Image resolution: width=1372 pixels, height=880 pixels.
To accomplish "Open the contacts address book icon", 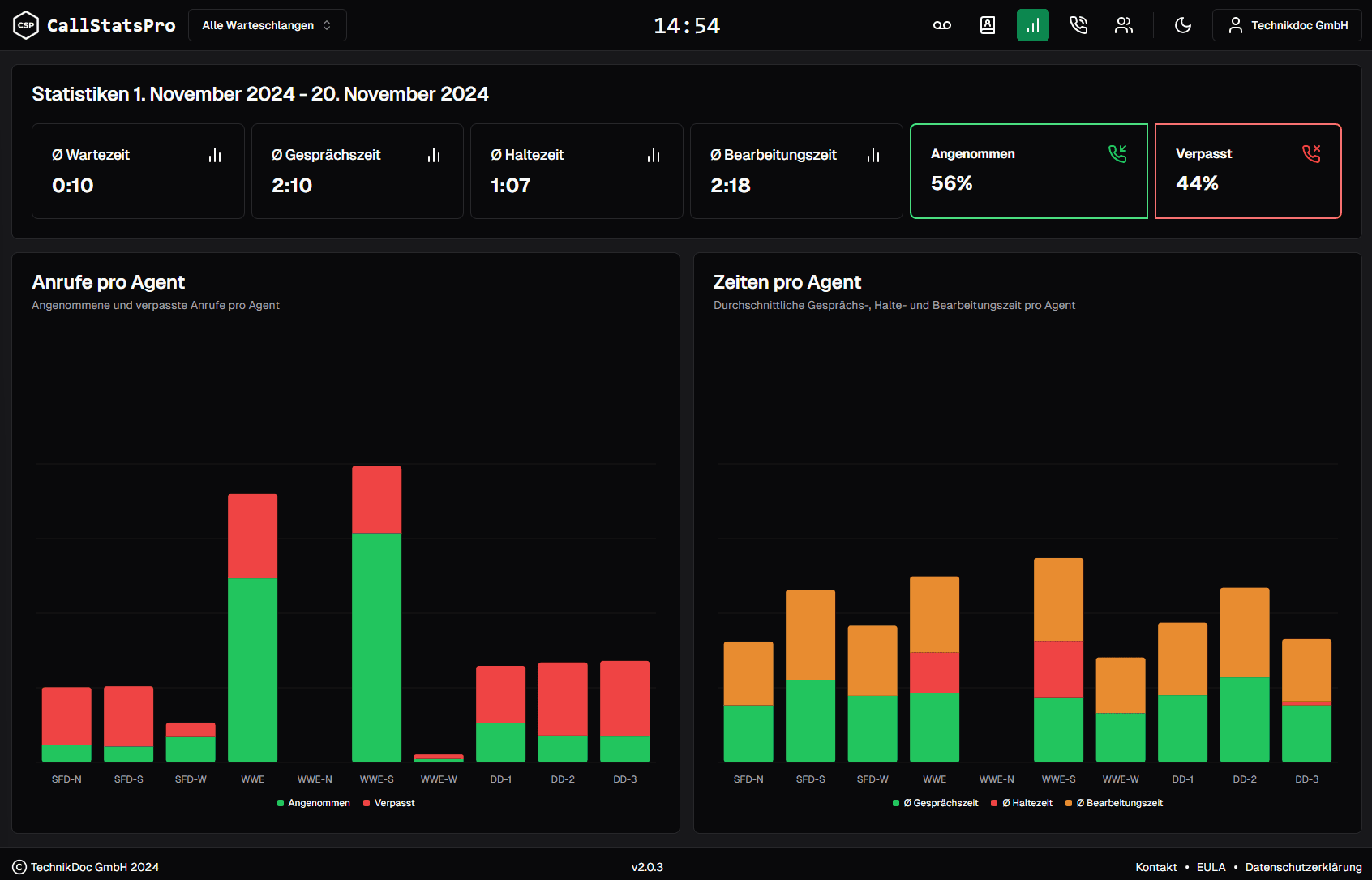I will point(988,25).
